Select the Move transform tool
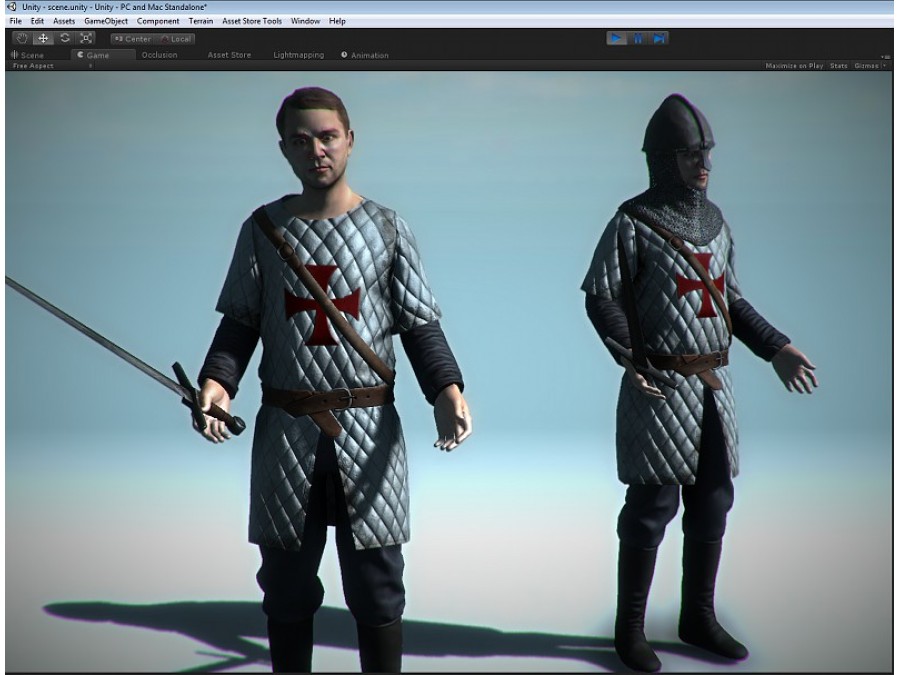Viewport: 900px width, 675px height. pyautogui.click(x=43, y=38)
